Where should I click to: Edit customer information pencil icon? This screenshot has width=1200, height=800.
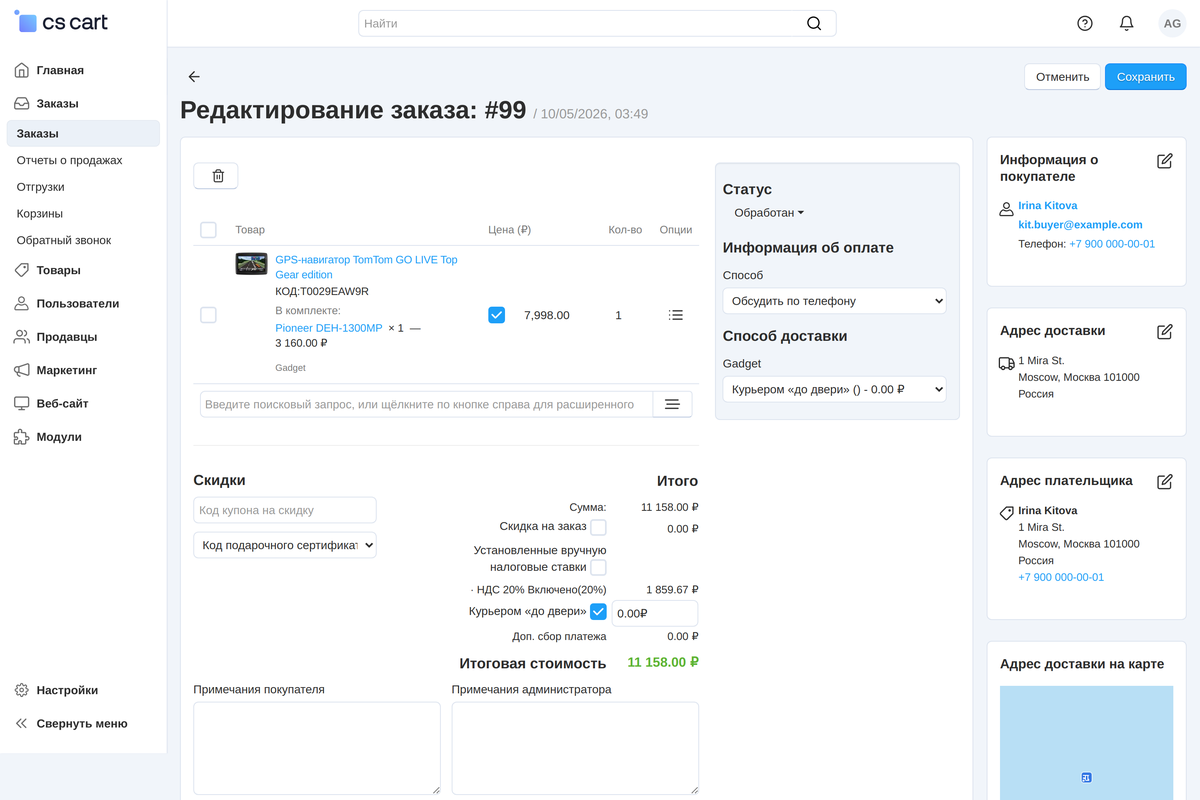(1164, 161)
